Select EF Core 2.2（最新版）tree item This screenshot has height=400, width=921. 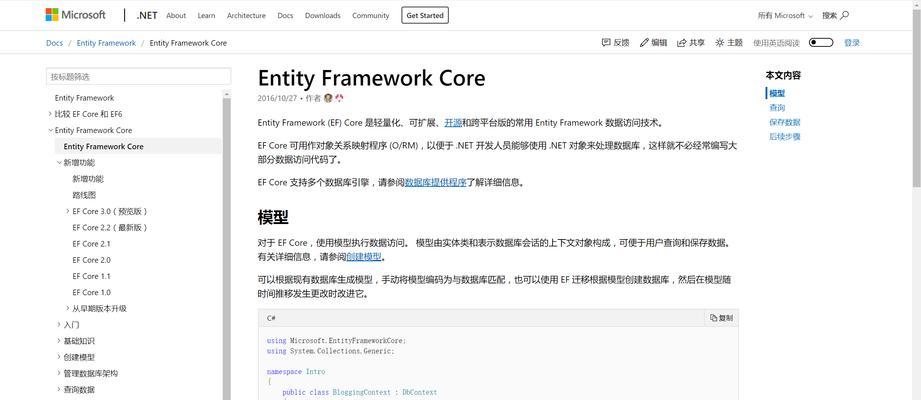coord(110,227)
